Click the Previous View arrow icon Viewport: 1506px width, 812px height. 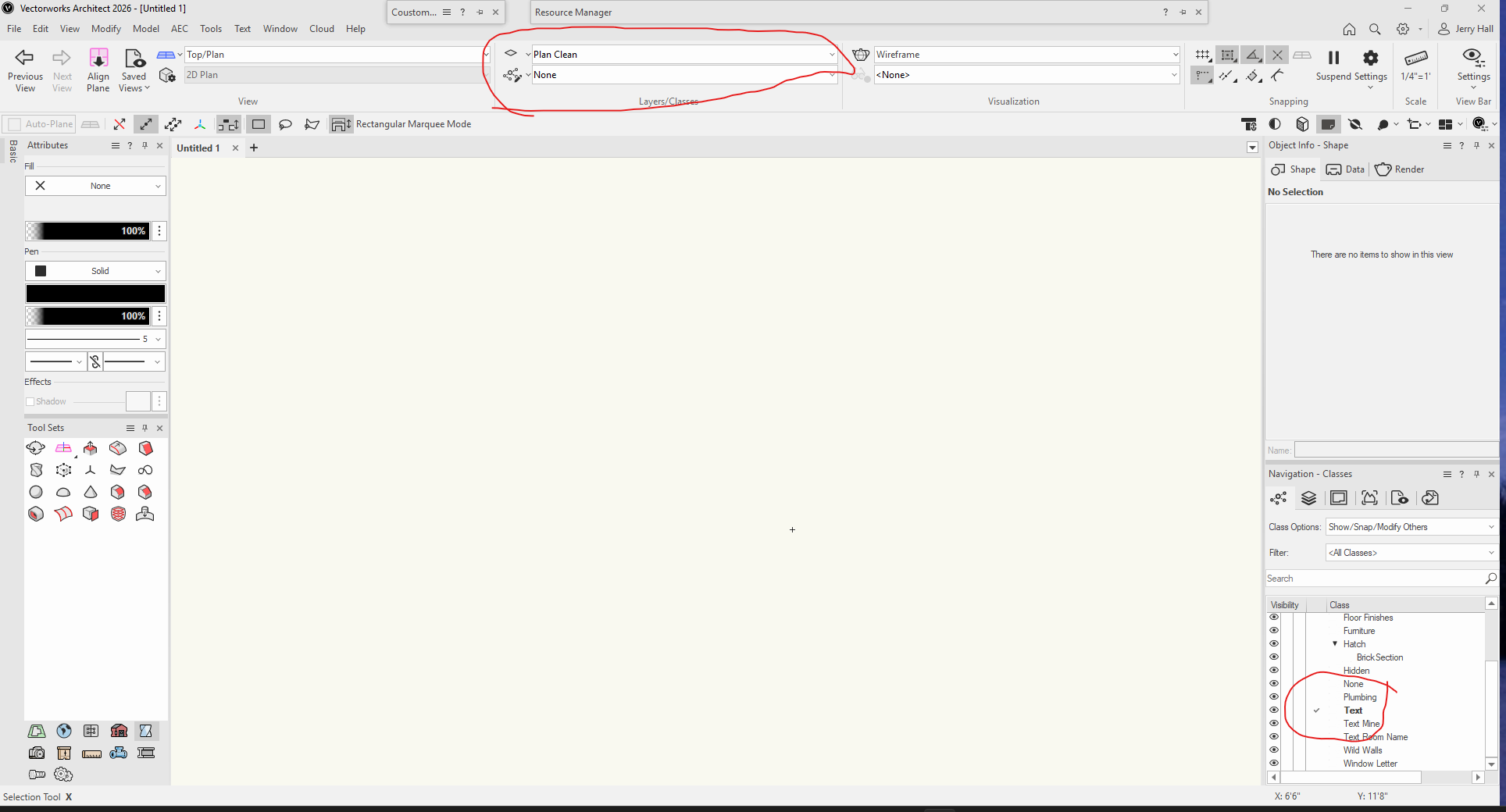coord(25,58)
